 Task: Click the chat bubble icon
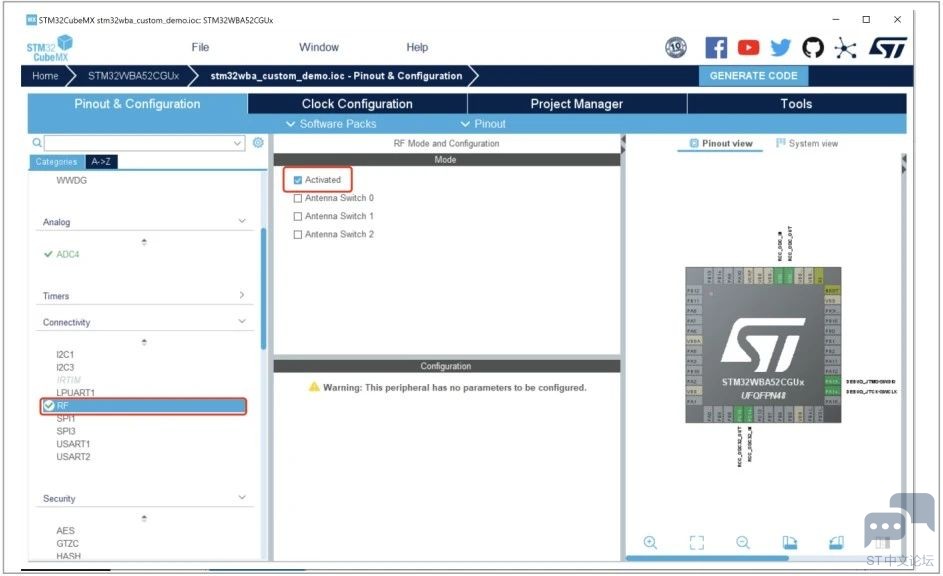pyautogui.click(x=899, y=520)
